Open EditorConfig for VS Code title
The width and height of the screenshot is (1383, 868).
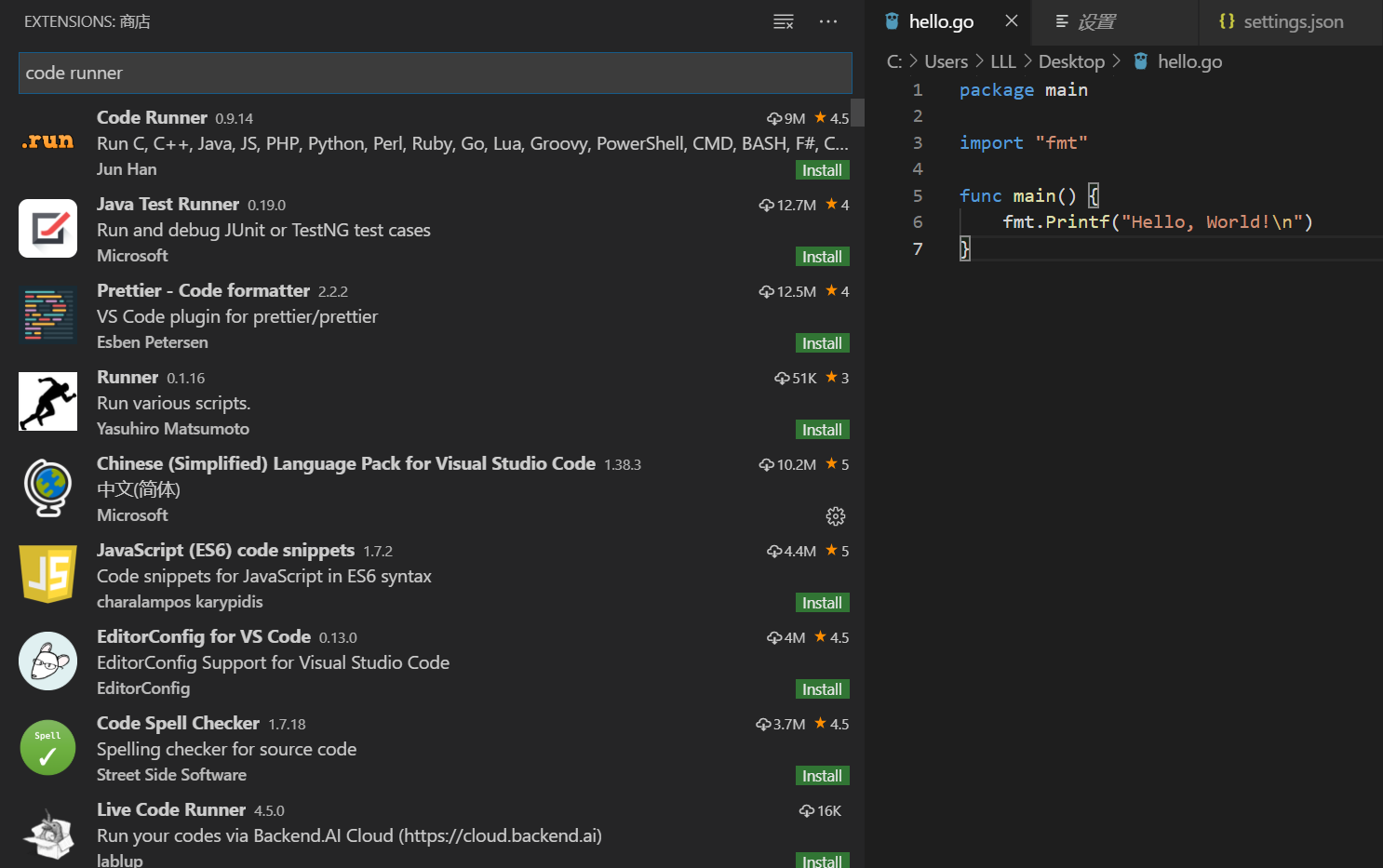tap(204, 636)
